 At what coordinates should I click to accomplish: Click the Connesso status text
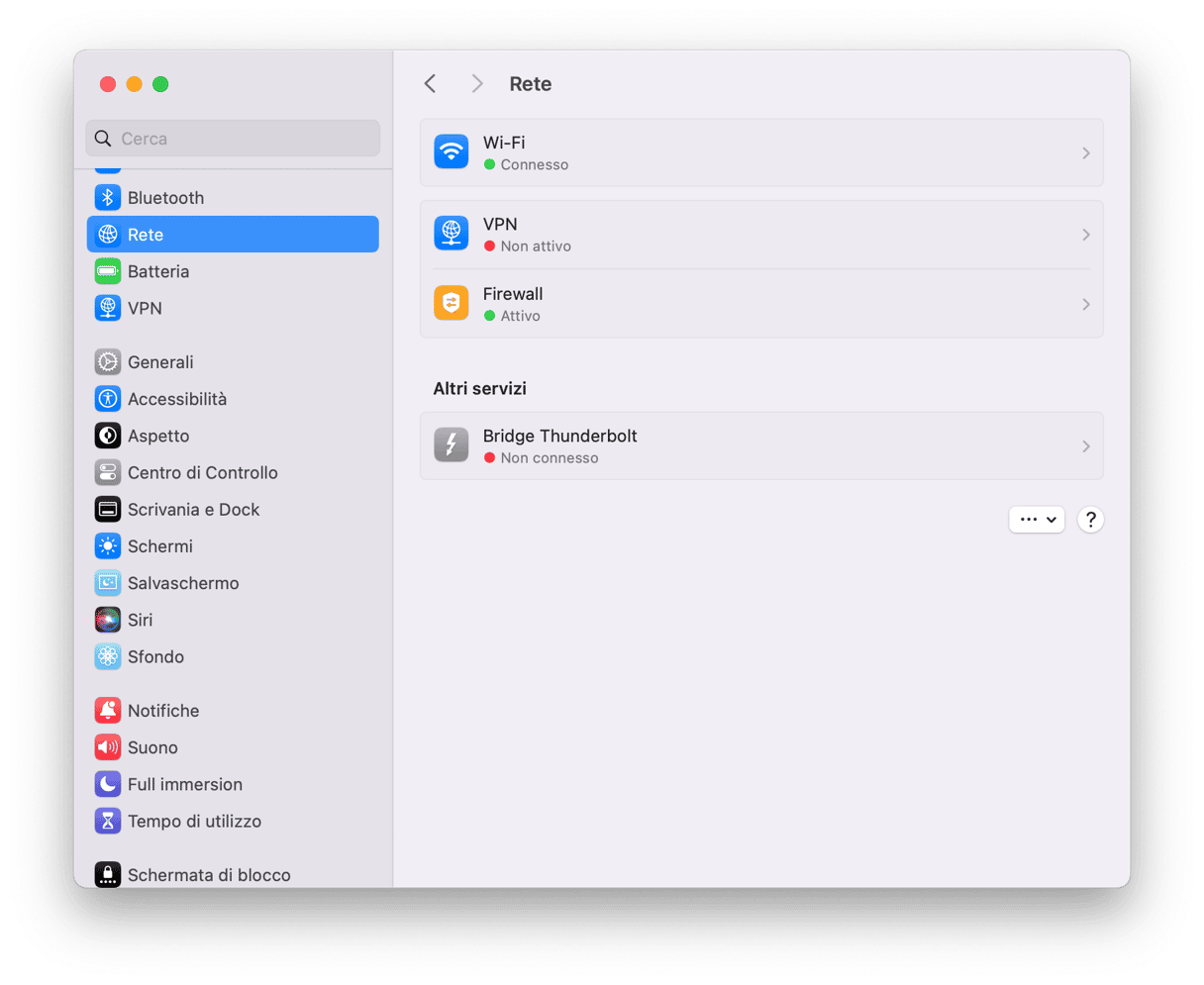tap(535, 165)
